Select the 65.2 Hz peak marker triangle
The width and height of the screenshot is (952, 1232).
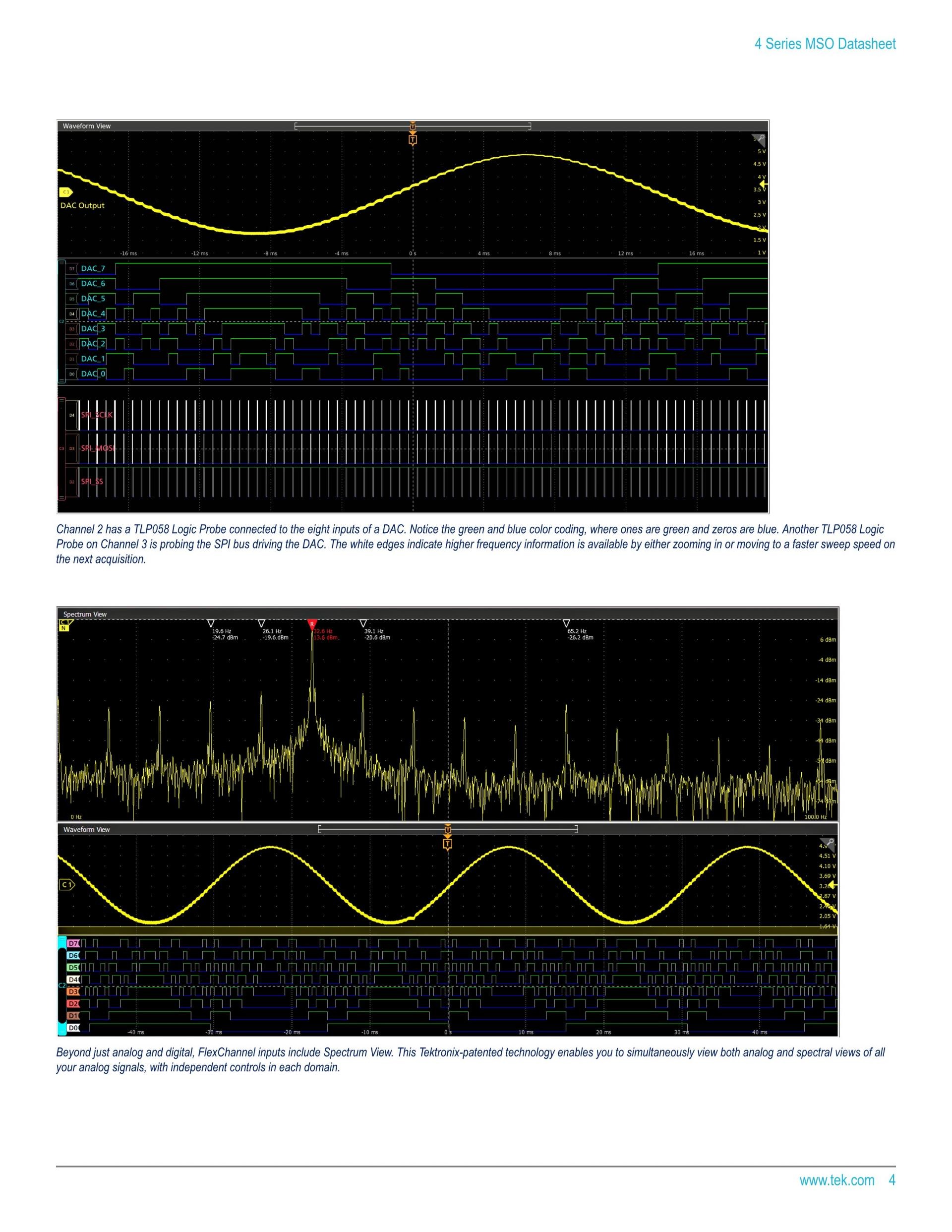tap(566, 623)
